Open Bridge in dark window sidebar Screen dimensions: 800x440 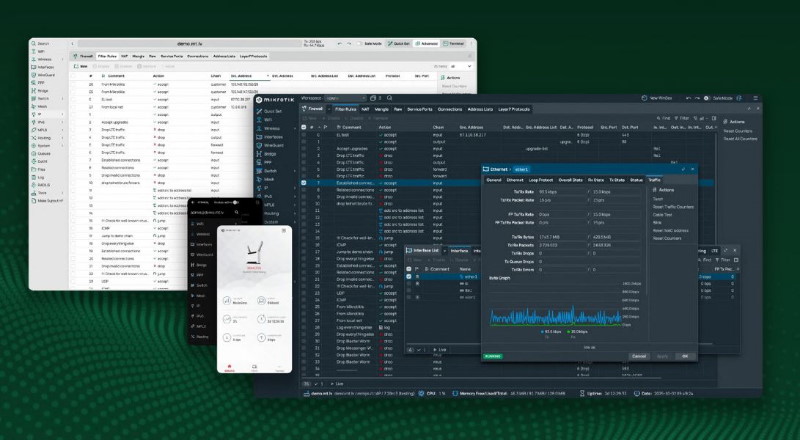tap(266, 154)
